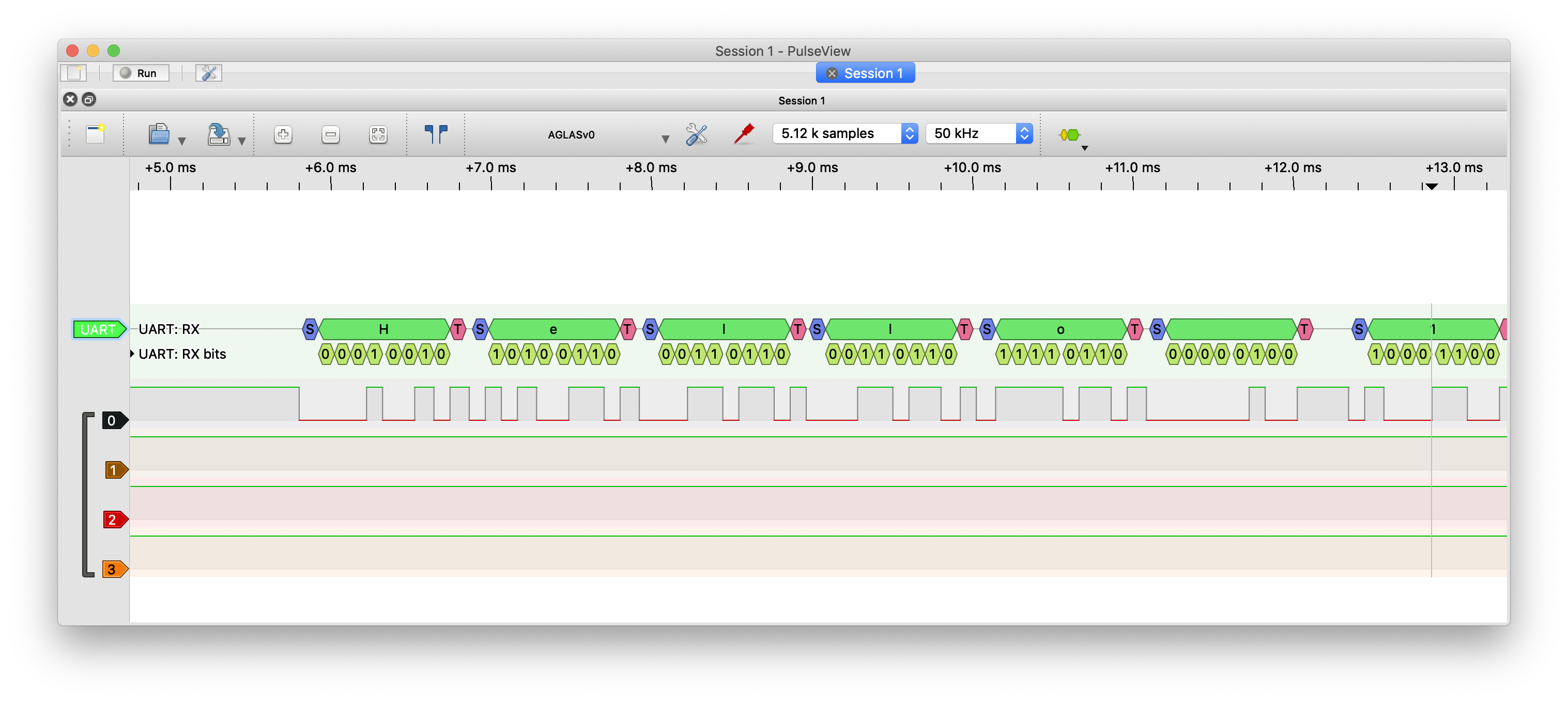Click the save file icon

(x=219, y=134)
